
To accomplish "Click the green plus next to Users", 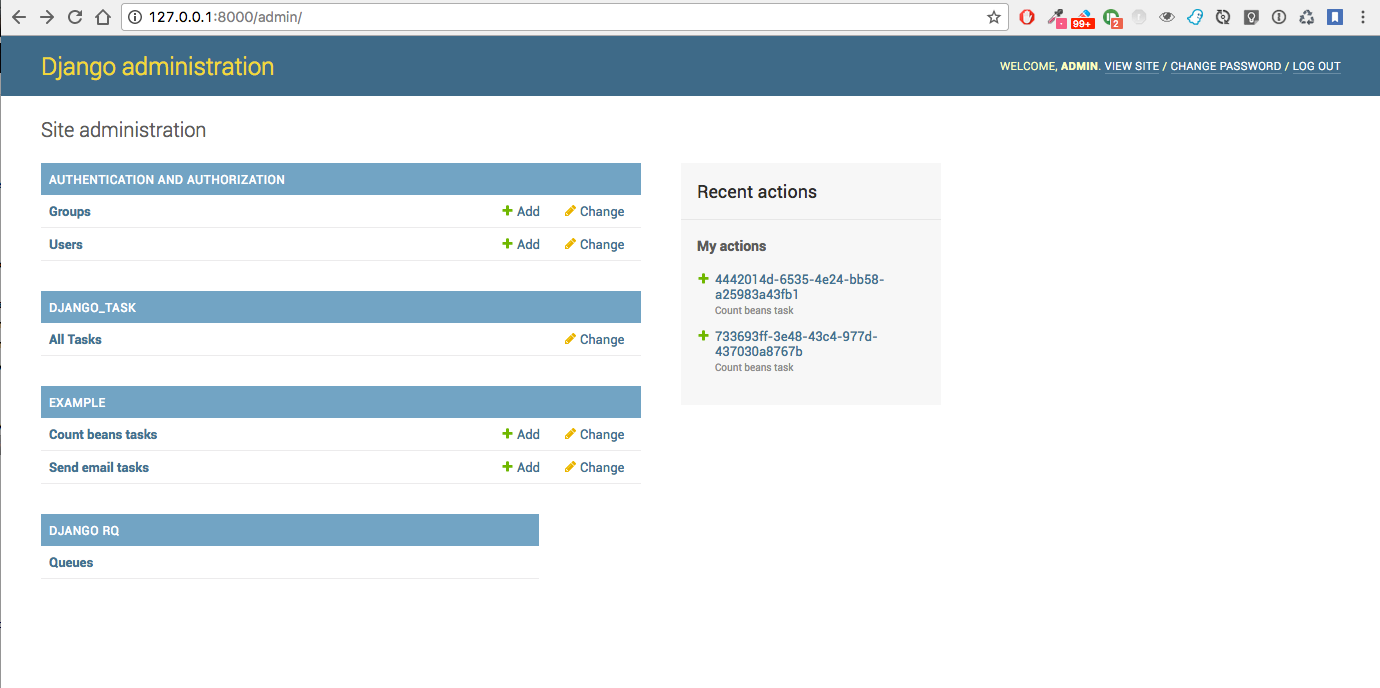I will click(507, 244).
